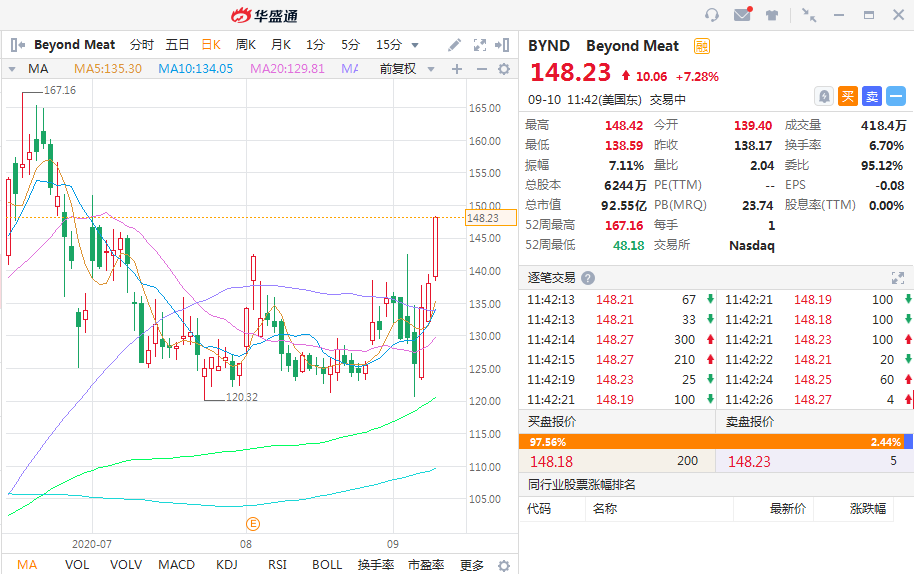914x574 pixels.
Task: Click the earnings E marker on chart
Action: [252, 524]
